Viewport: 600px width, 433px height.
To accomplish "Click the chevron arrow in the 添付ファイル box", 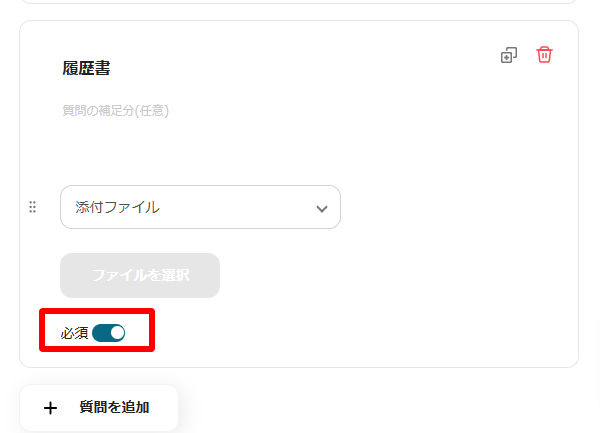I will pyautogui.click(x=322, y=209).
